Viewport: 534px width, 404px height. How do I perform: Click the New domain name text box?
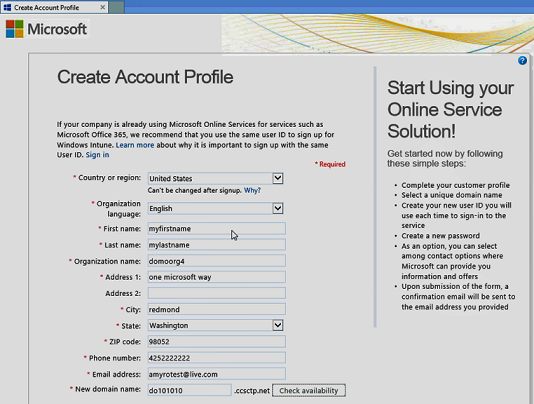(190, 390)
